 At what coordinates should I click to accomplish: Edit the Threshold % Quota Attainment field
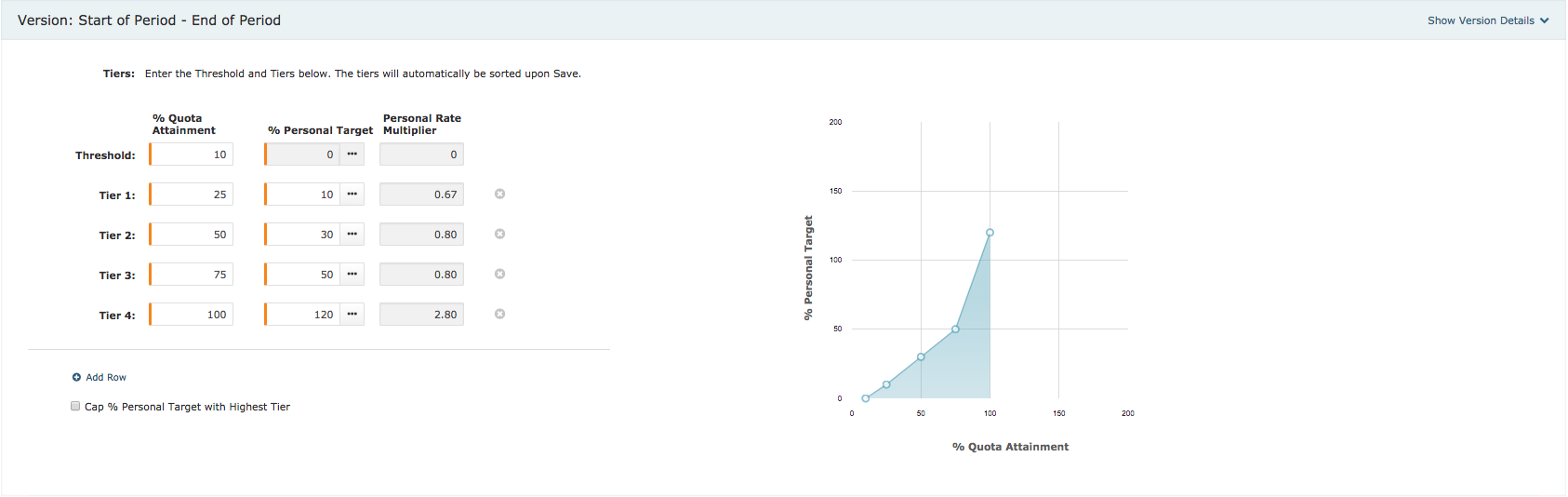point(192,154)
